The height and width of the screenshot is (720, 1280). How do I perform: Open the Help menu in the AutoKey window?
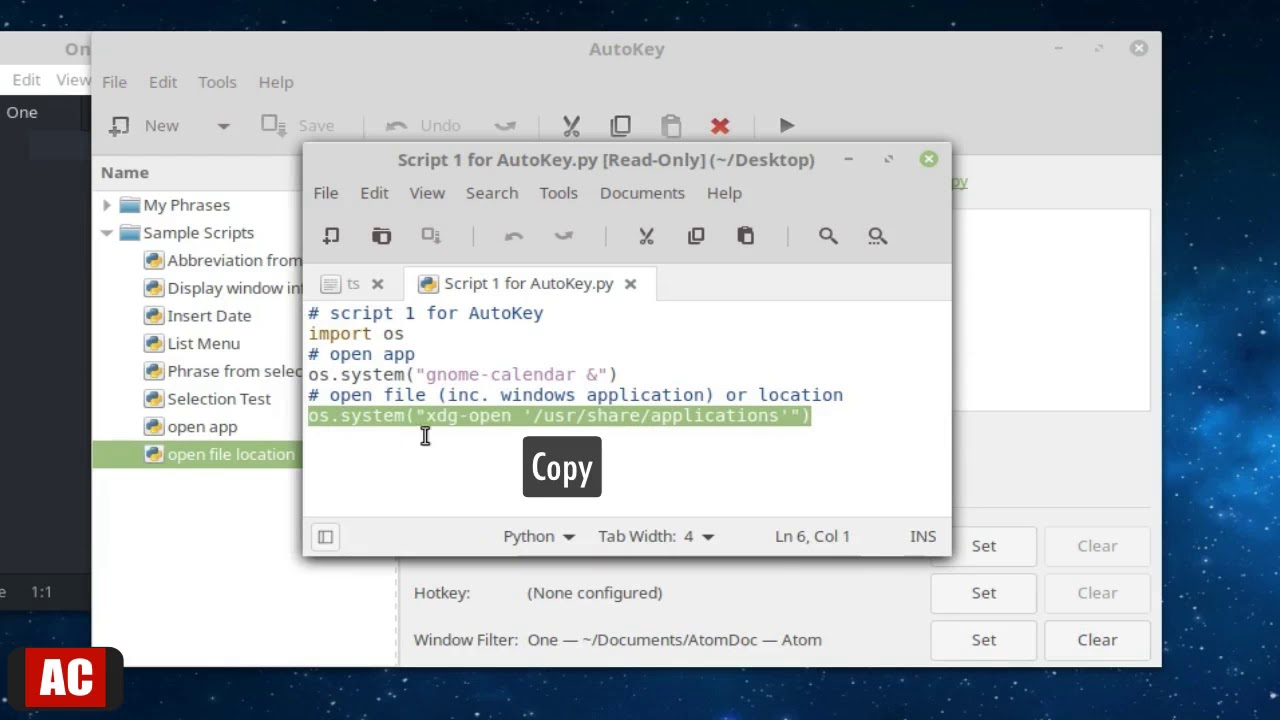click(x=276, y=82)
